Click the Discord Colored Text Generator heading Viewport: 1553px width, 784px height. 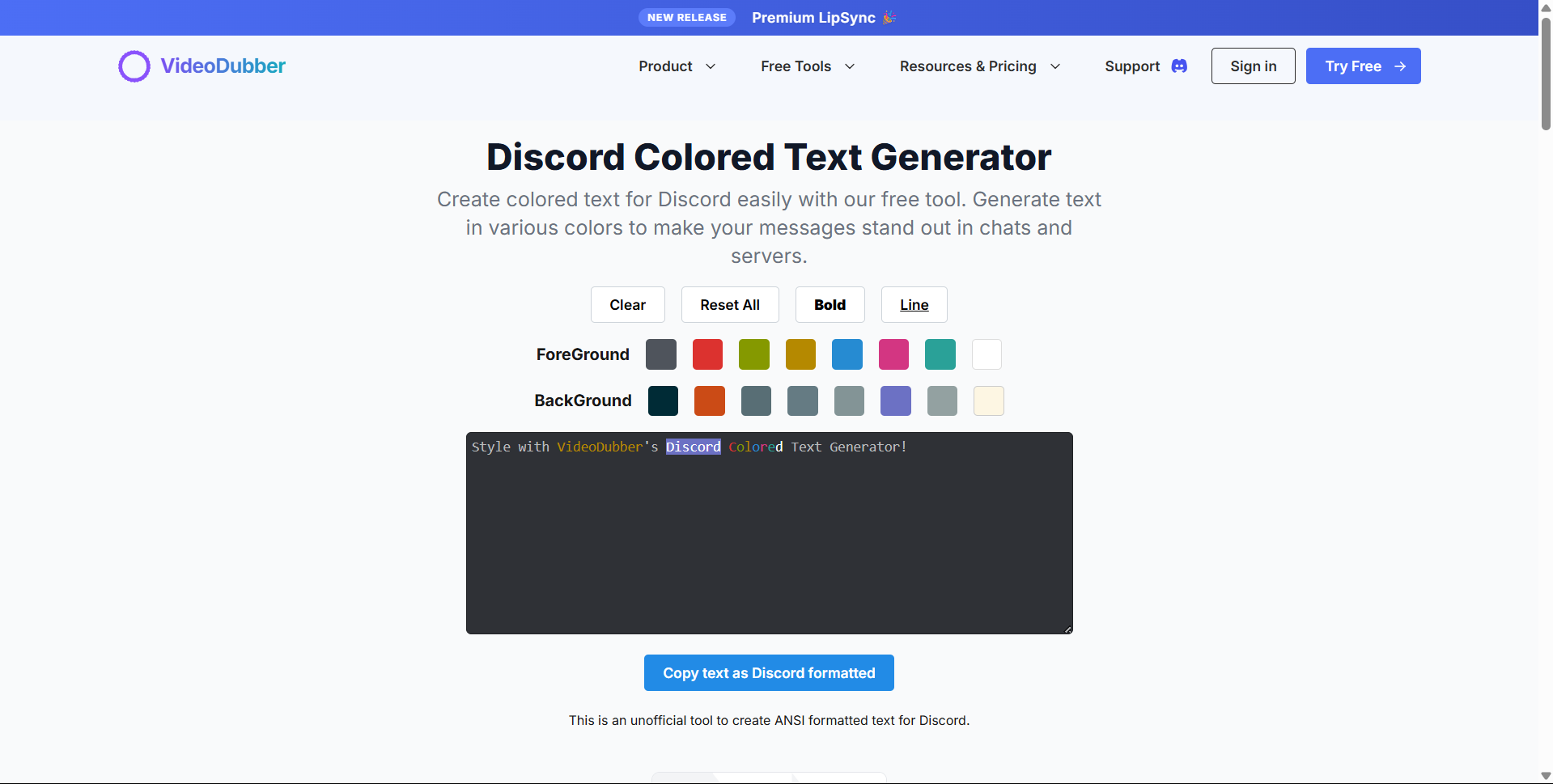769,157
